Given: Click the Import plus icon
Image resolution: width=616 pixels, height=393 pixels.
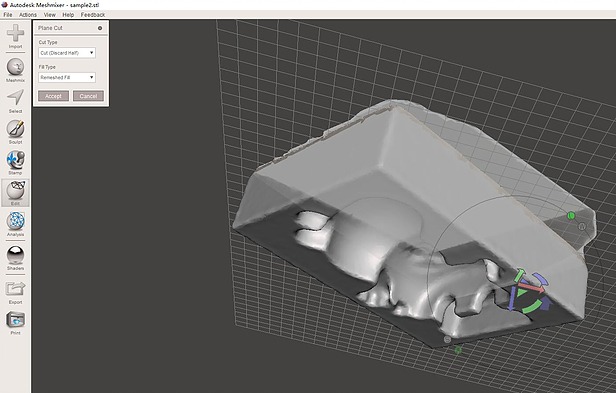Looking at the screenshot, I should [15, 33].
